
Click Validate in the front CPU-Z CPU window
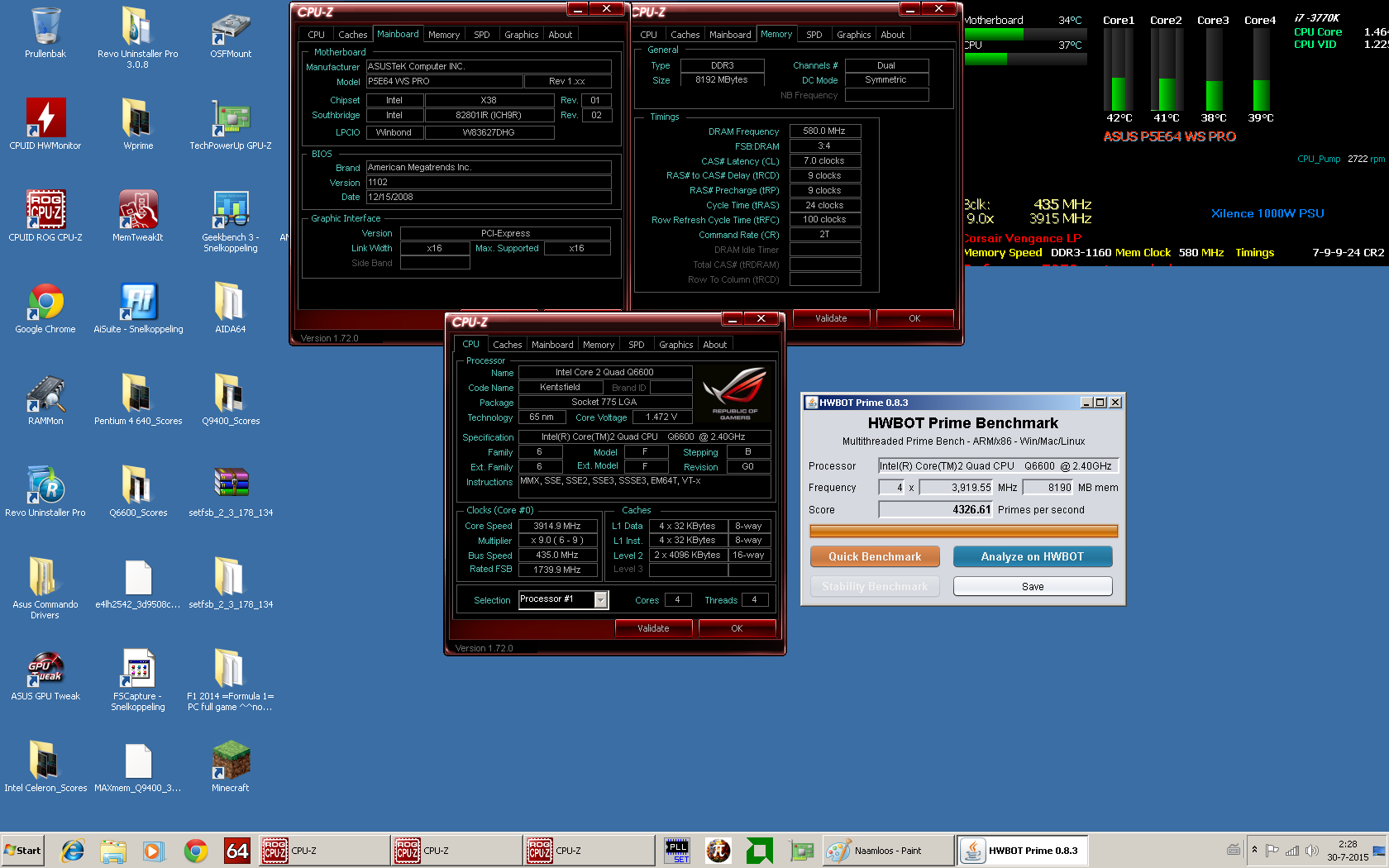pyautogui.click(x=653, y=628)
